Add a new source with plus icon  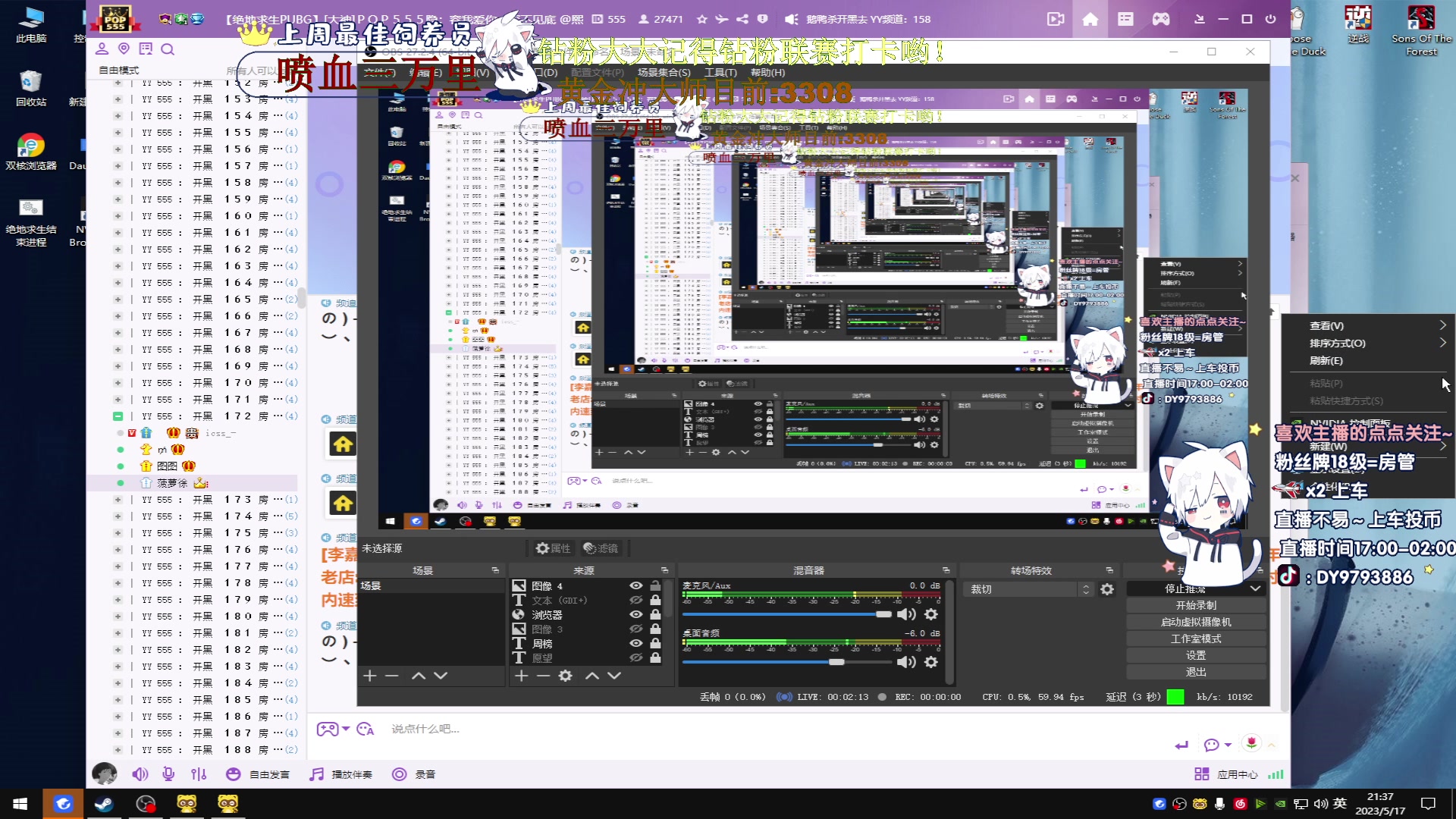tap(521, 676)
